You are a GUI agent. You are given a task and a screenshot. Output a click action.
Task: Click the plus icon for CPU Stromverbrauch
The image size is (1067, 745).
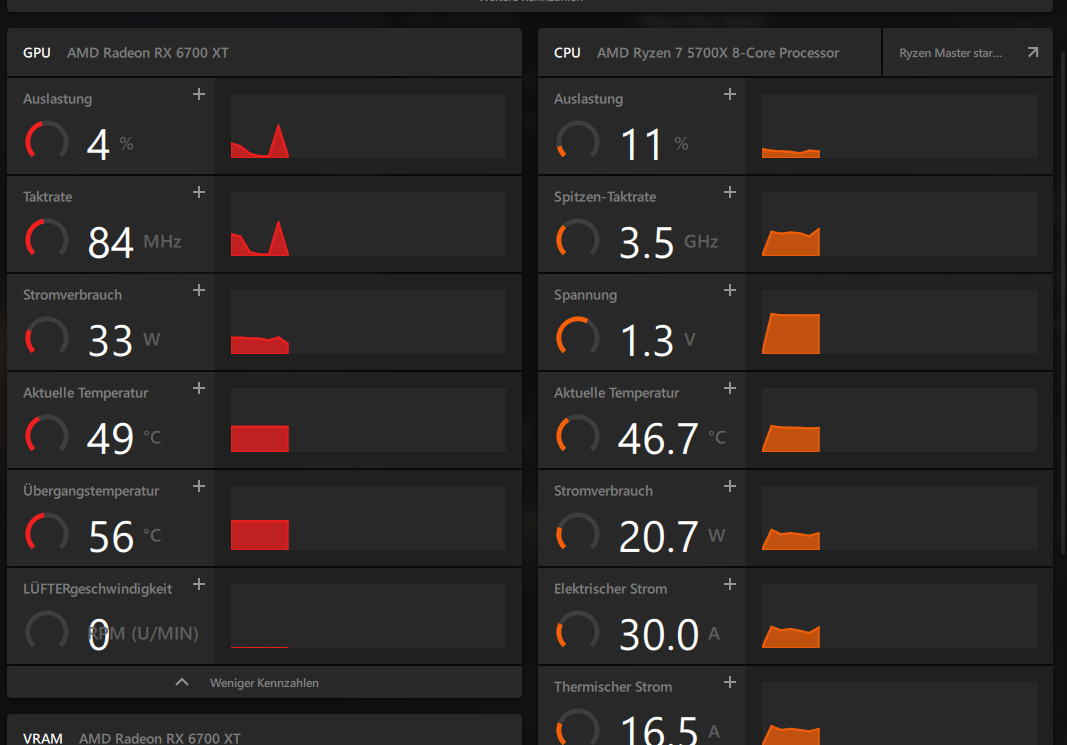pos(729,486)
